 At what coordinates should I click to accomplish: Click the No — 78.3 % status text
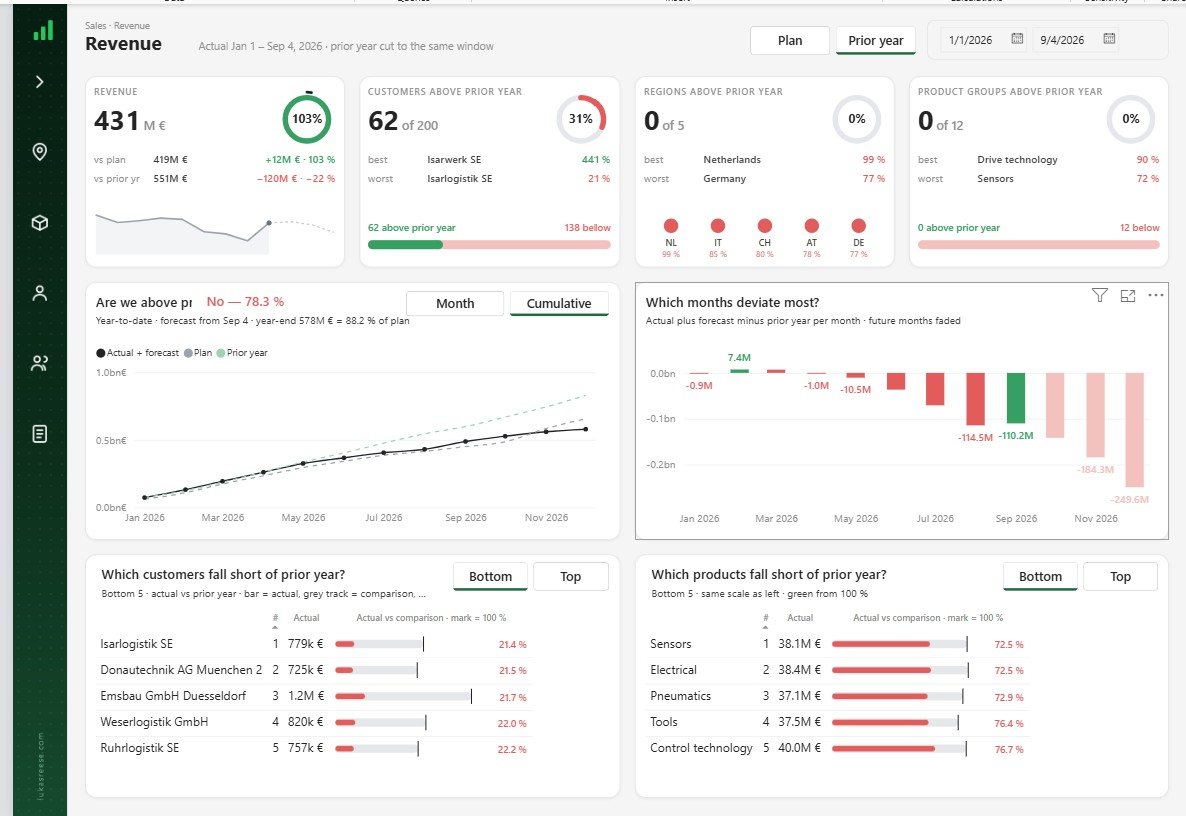click(x=245, y=302)
